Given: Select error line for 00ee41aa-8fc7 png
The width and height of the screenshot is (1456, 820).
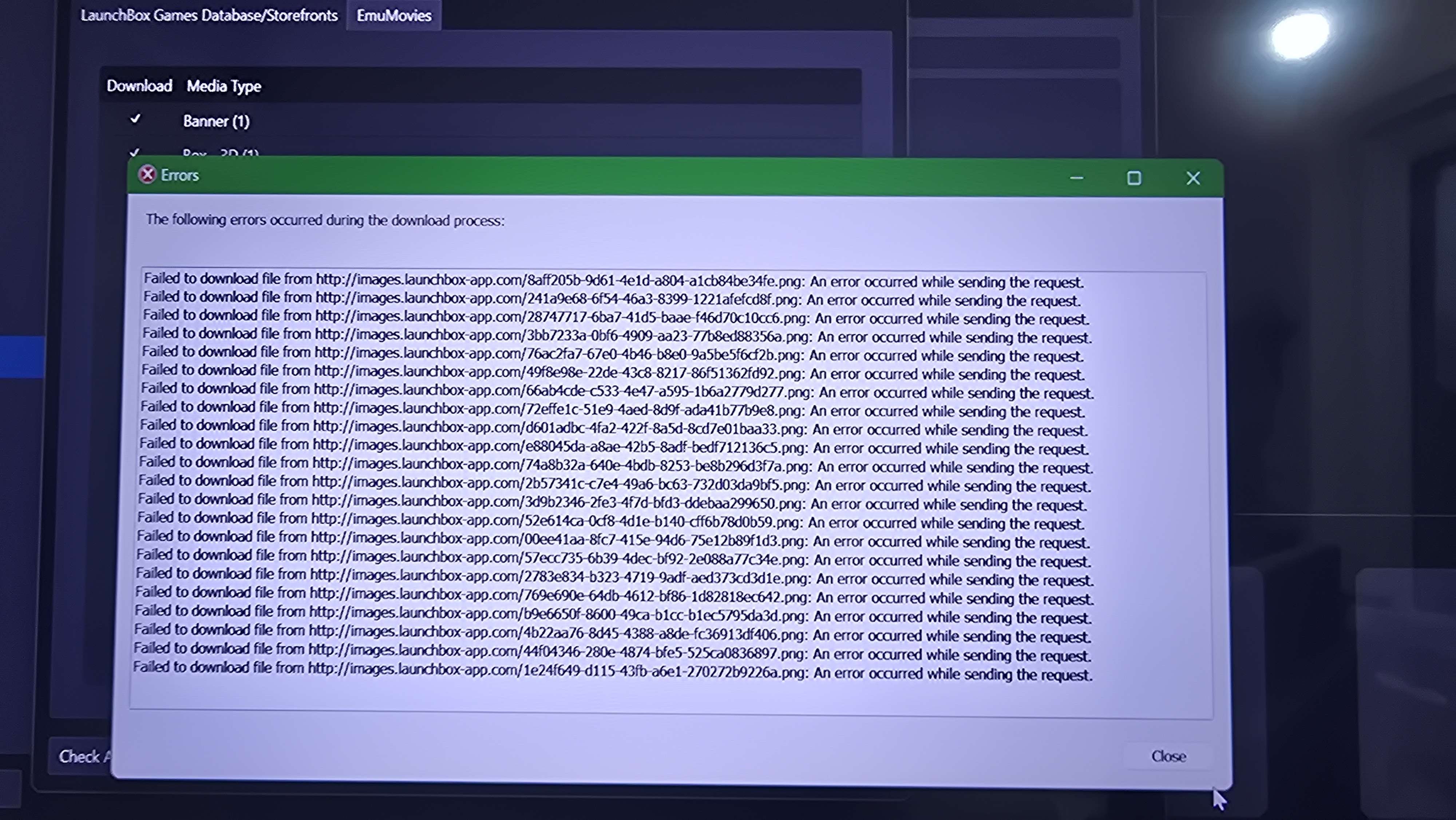Looking at the screenshot, I should pos(613,540).
